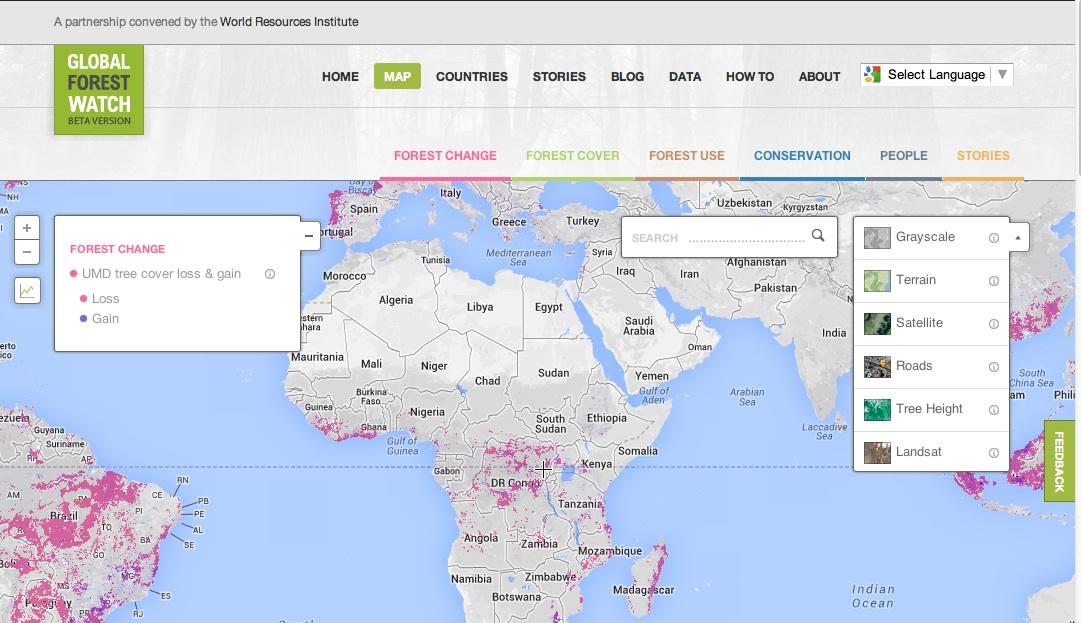This screenshot has width=1081, height=623.
Task: Open the Select Language dropdown
Action: pyautogui.click(x=936, y=75)
